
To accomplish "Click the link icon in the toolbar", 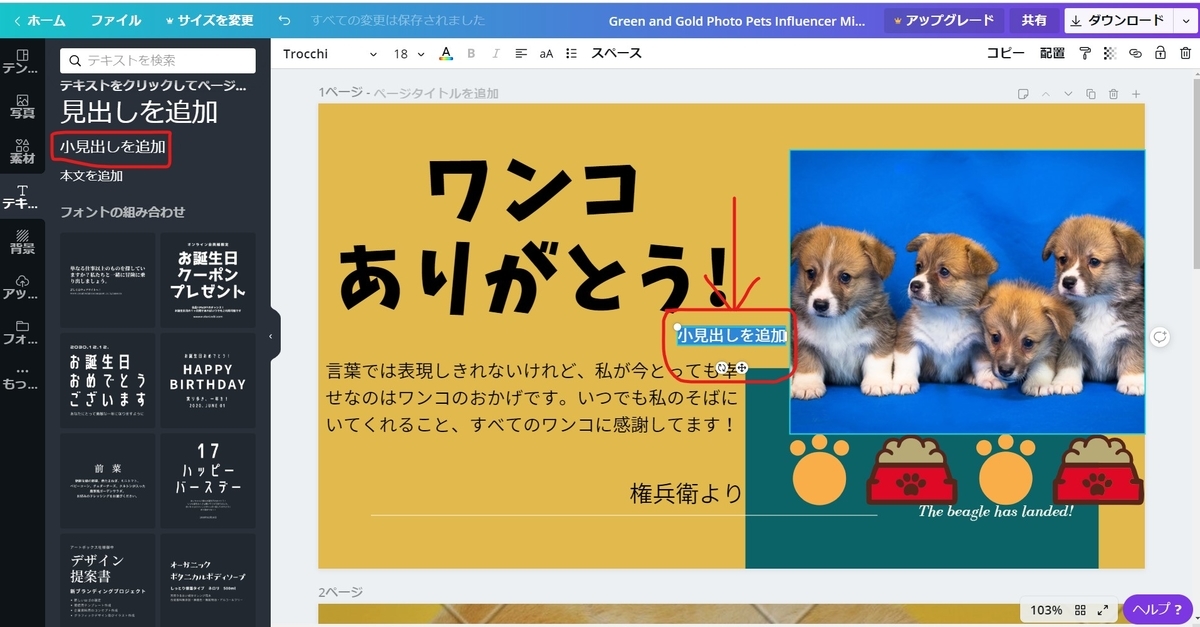I will click(1134, 53).
